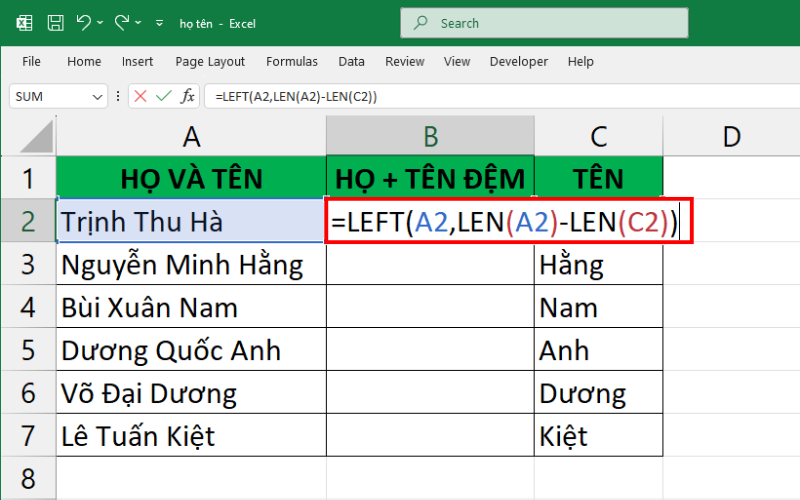Cancel formula entry with the X icon

(x=140, y=96)
